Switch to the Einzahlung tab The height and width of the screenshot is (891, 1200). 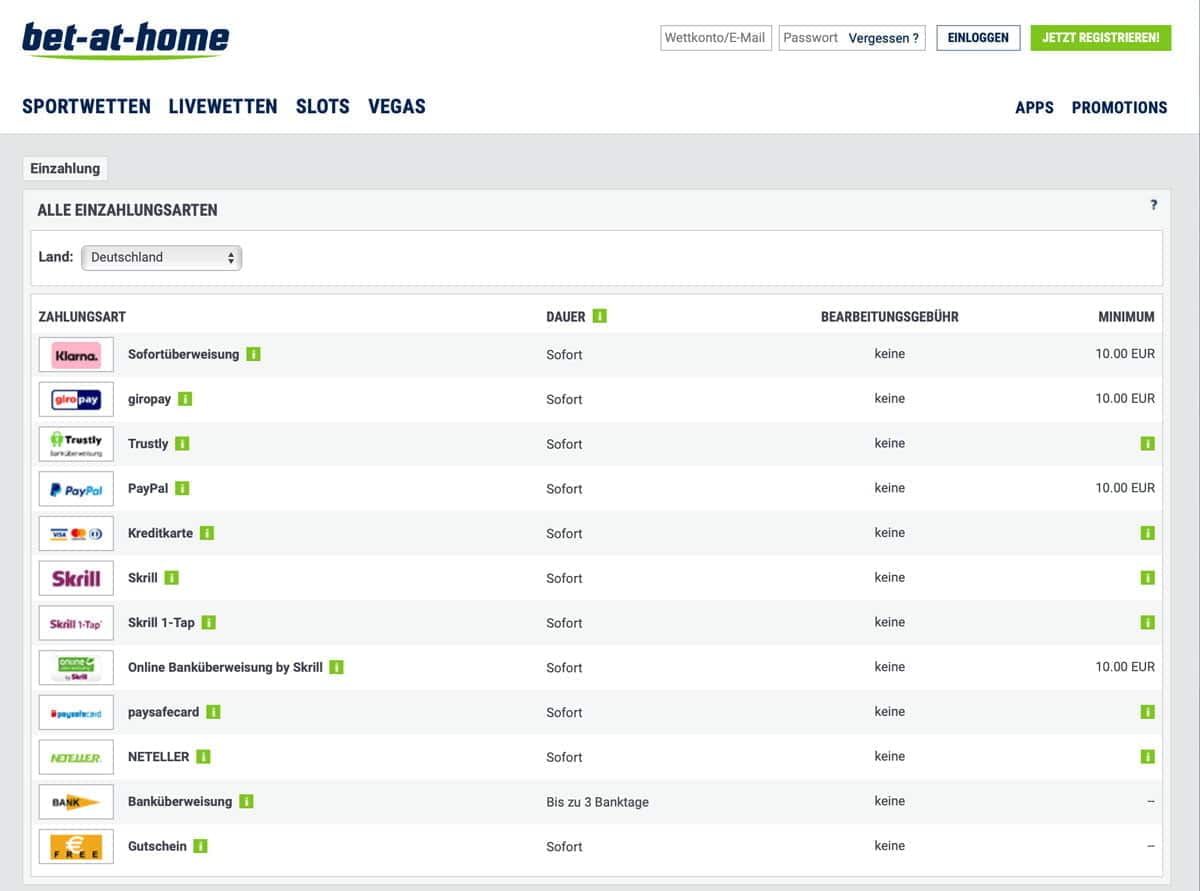[65, 168]
